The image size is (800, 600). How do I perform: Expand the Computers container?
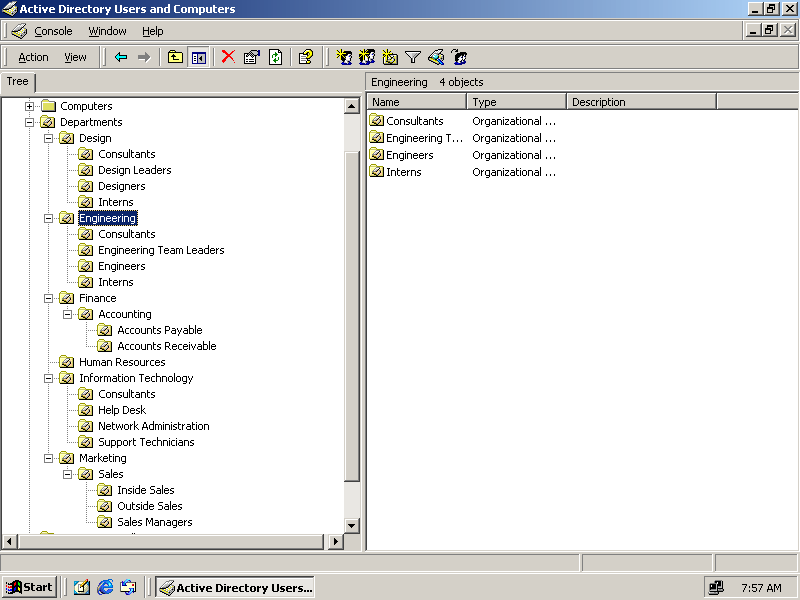[30, 105]
